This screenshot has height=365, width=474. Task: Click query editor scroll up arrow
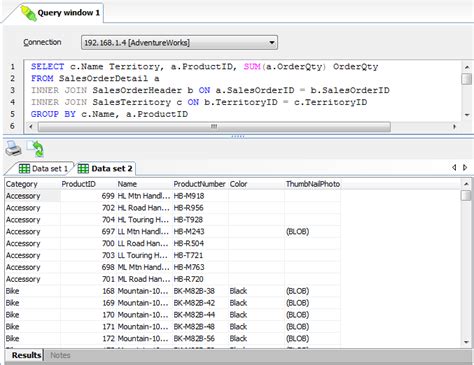[467, 67]
